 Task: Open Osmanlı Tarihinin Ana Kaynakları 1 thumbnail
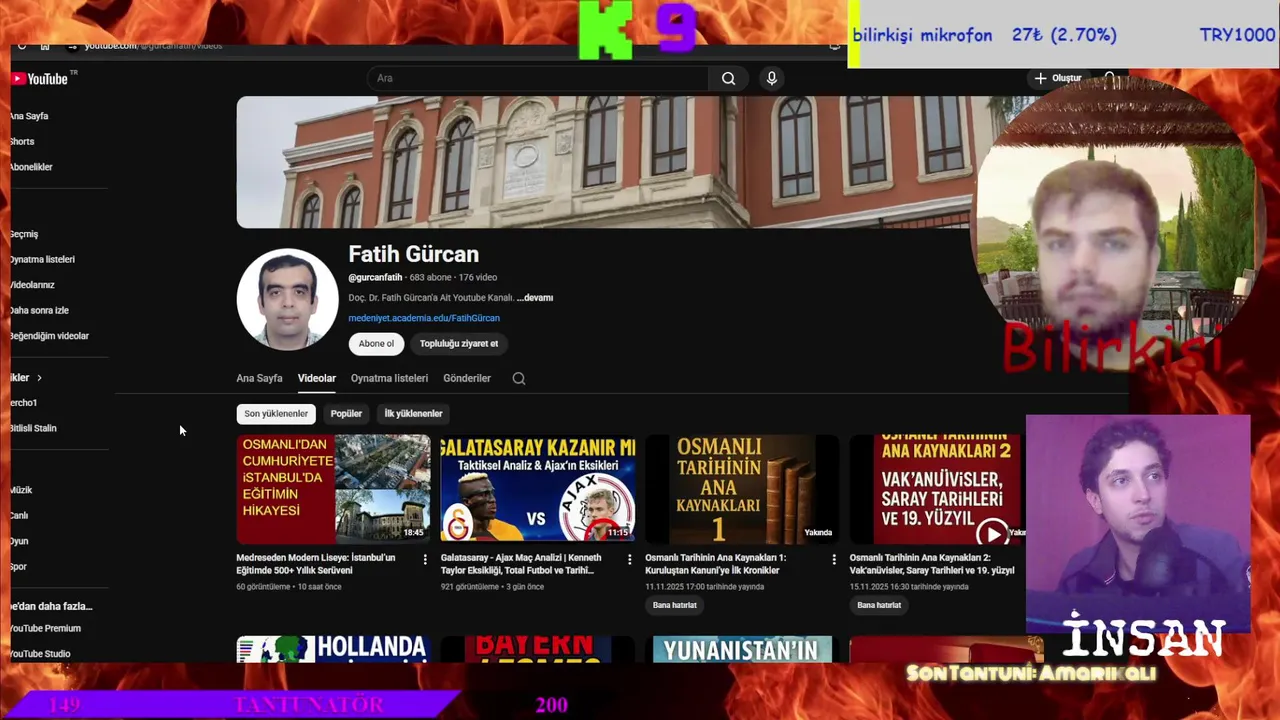pos(742,489)
